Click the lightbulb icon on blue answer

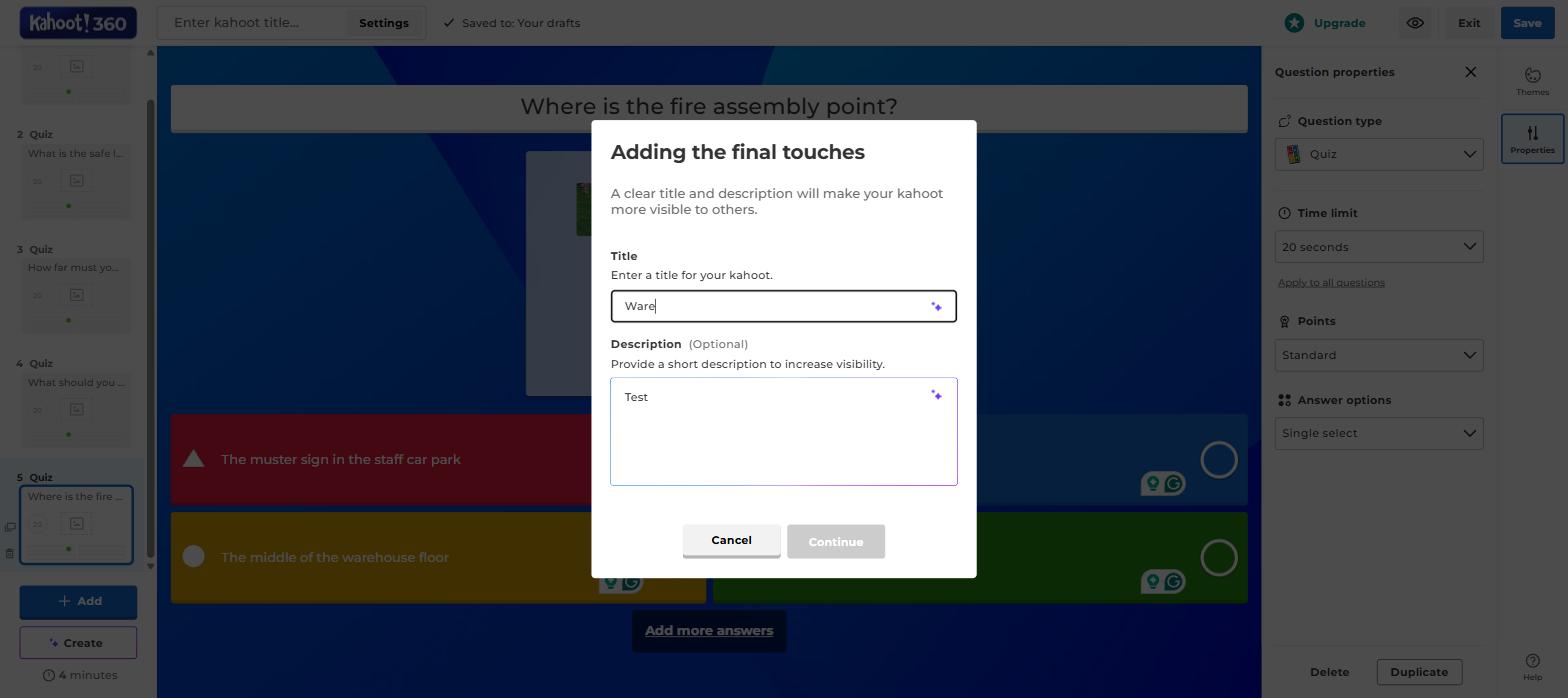pyautogui.click(x=1152, y=484)
